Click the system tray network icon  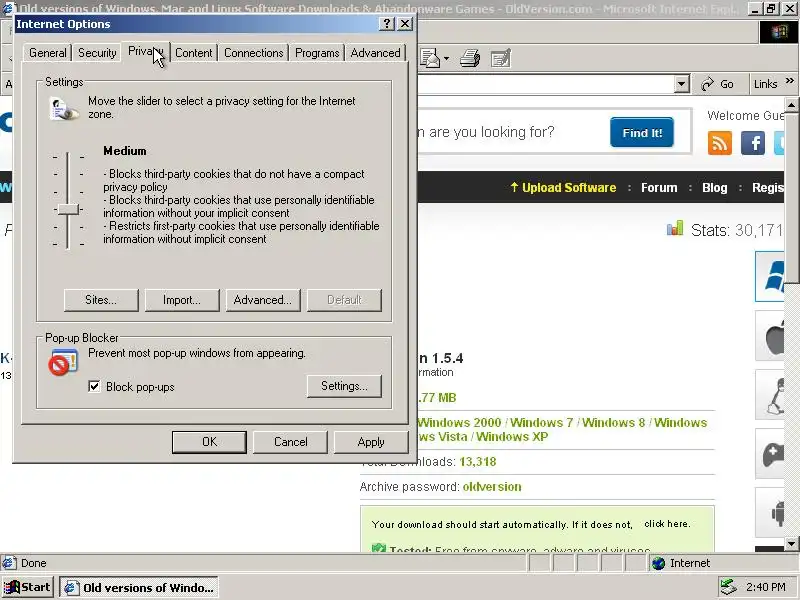coord(728,587)
